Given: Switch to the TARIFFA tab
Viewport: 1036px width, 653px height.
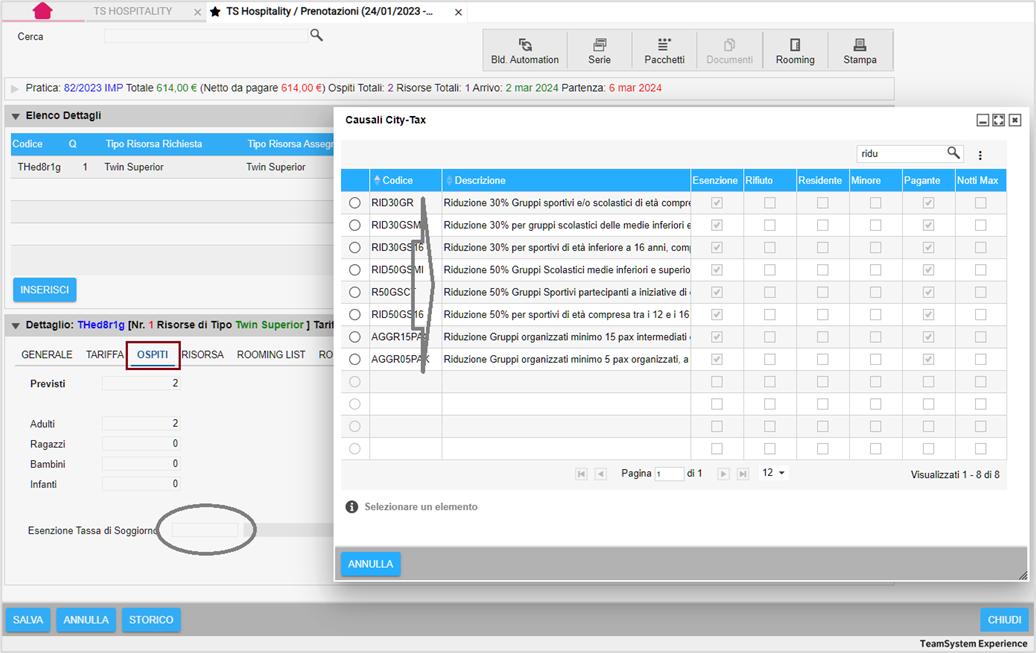Looking at the screenshot, I should (104, 355).
